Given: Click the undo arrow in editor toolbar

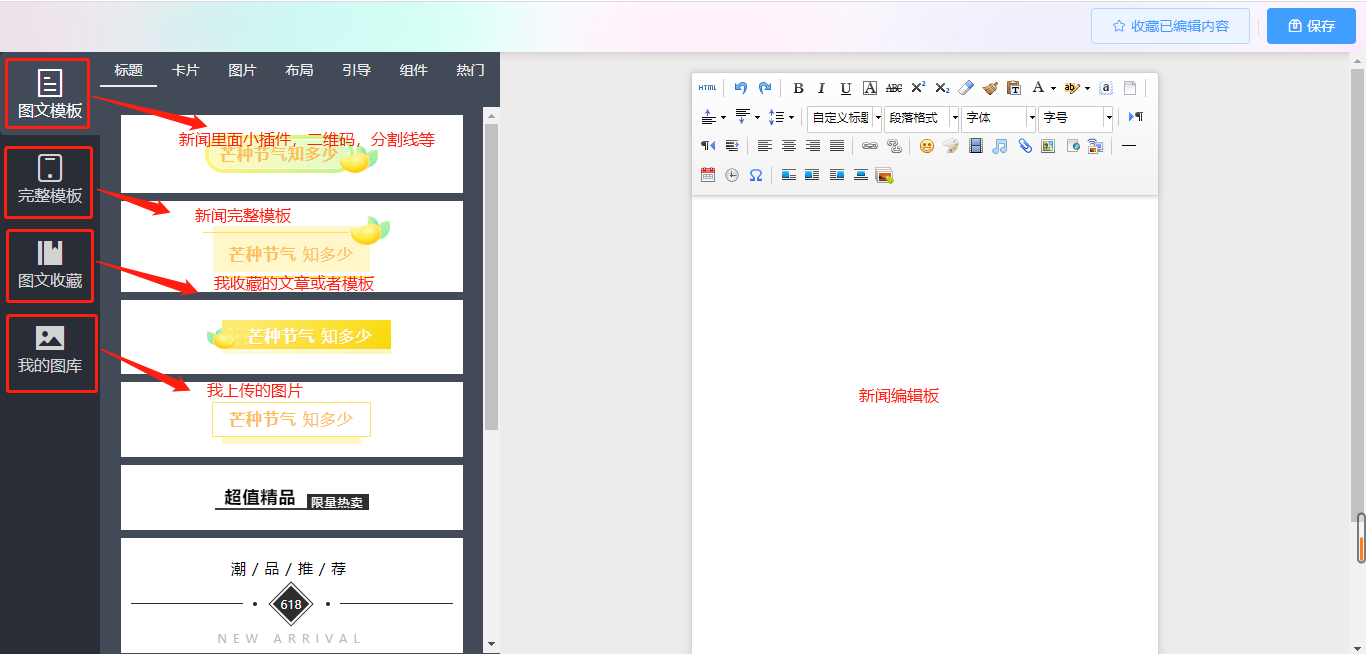Looking at the screenshot, I should coord(740,88).
